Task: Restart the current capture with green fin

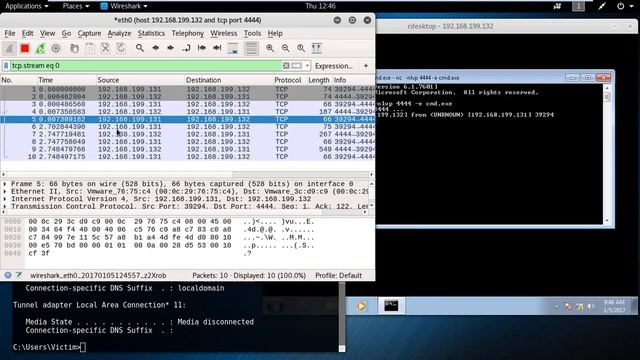Action: [x=40, y=49]
